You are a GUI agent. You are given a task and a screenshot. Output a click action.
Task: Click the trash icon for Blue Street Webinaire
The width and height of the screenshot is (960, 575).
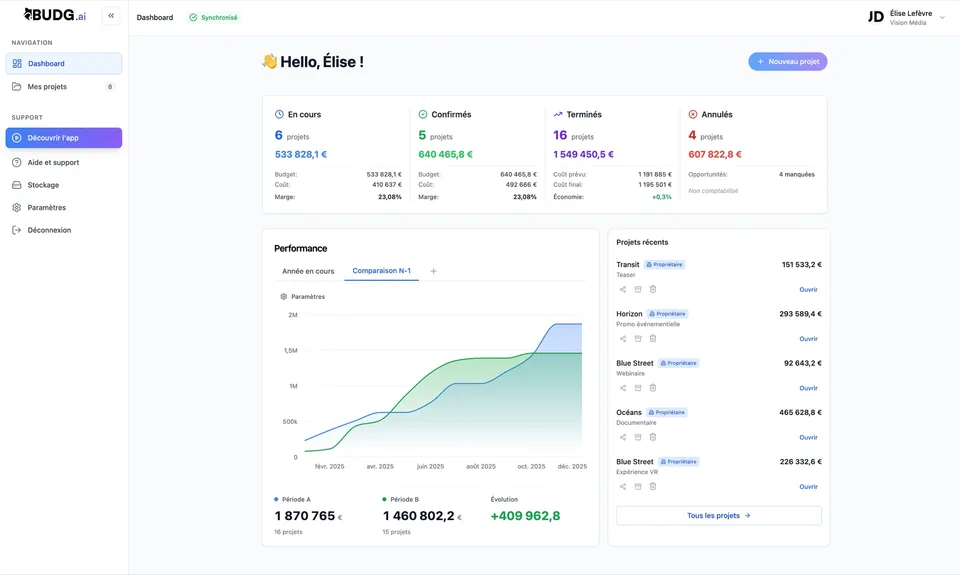click(653, 388)
